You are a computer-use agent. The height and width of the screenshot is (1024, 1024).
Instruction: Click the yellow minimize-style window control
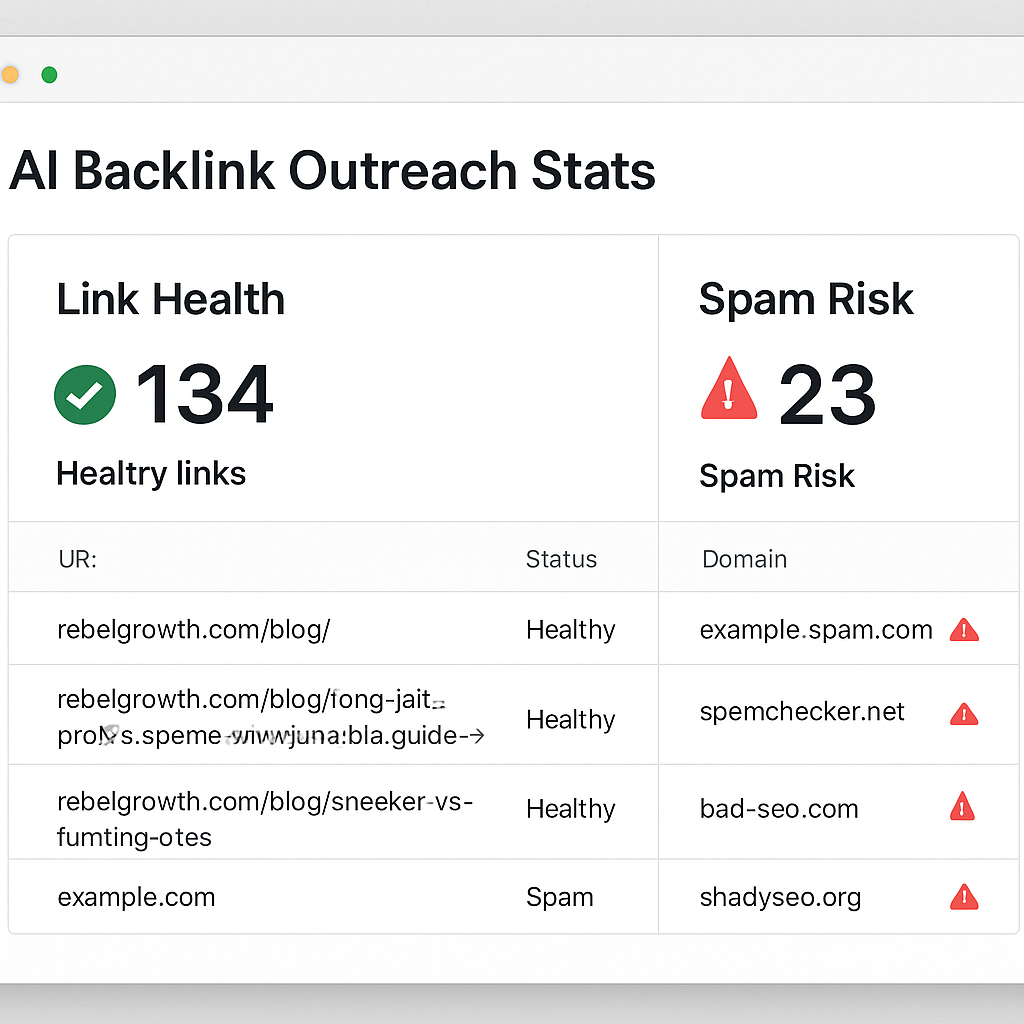10,74
